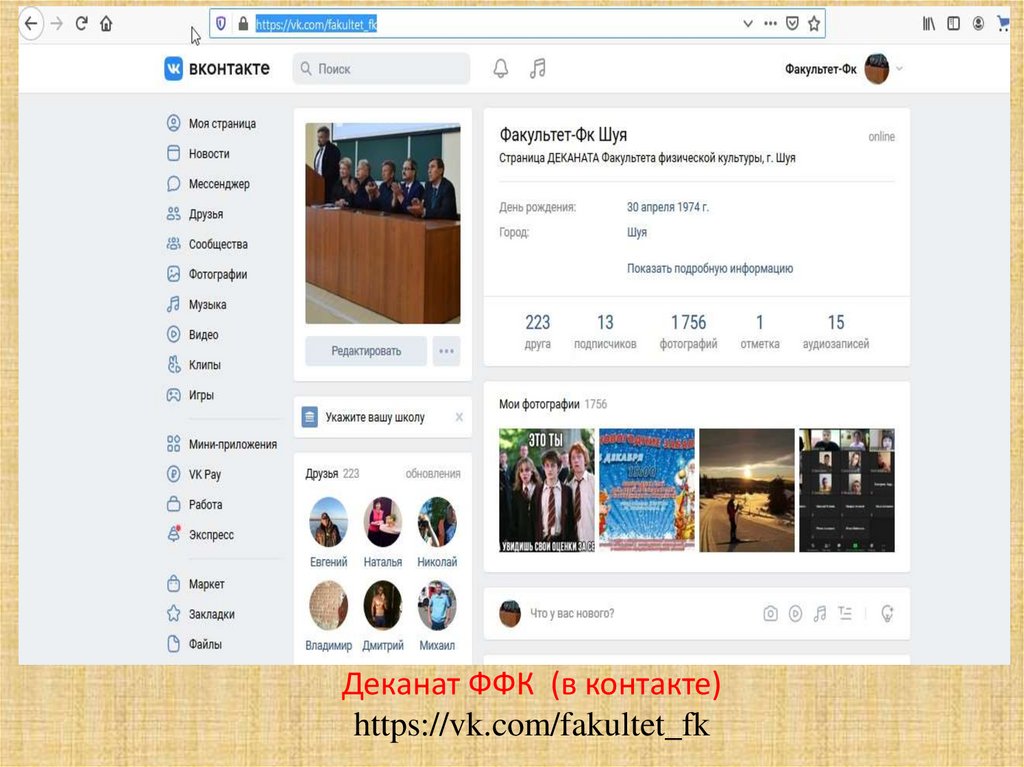Click friend name Дмитрий

coord(383,645)
